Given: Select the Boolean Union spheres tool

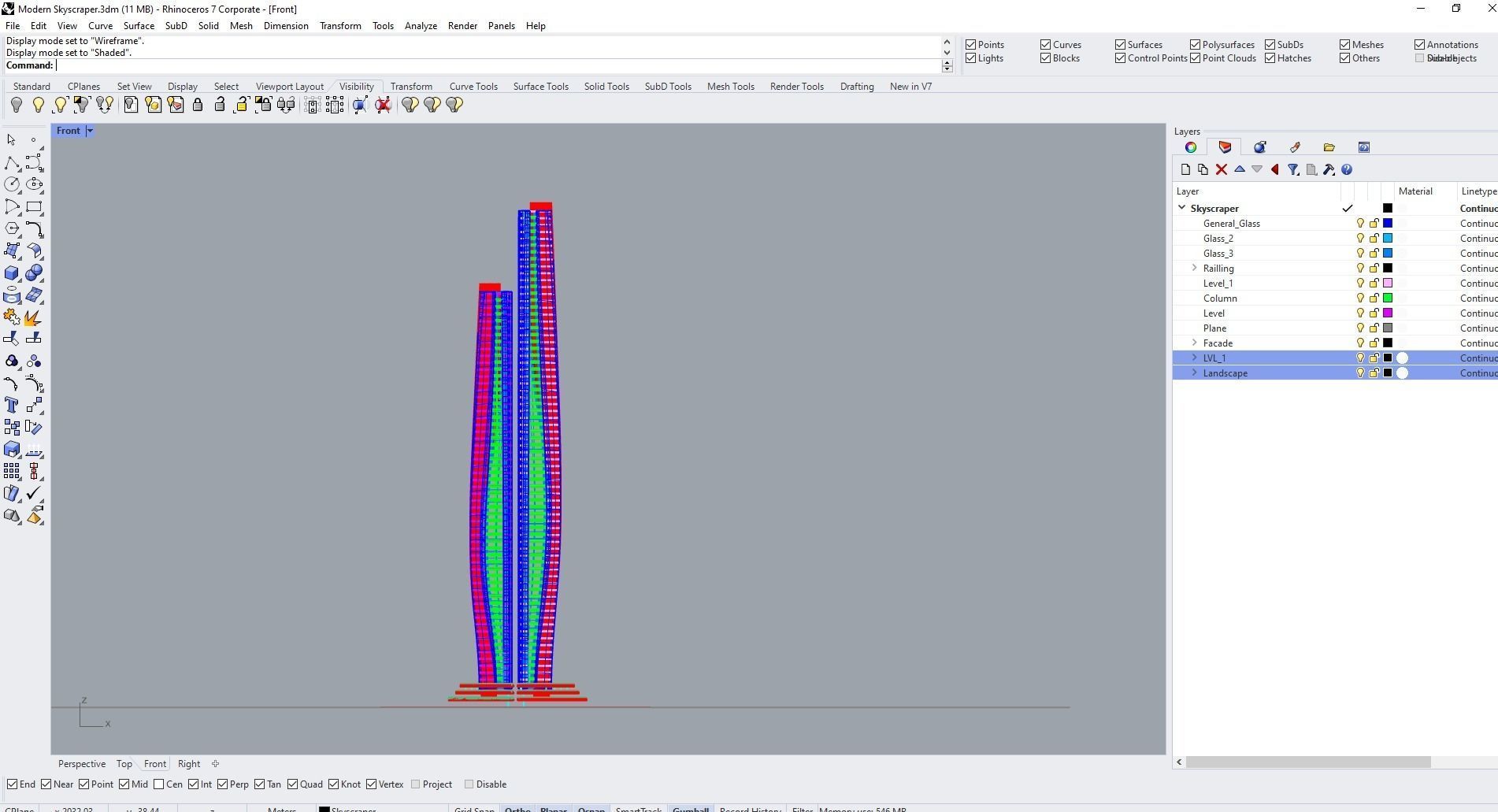Looking at the screenshot, I should tap(34, 273).
